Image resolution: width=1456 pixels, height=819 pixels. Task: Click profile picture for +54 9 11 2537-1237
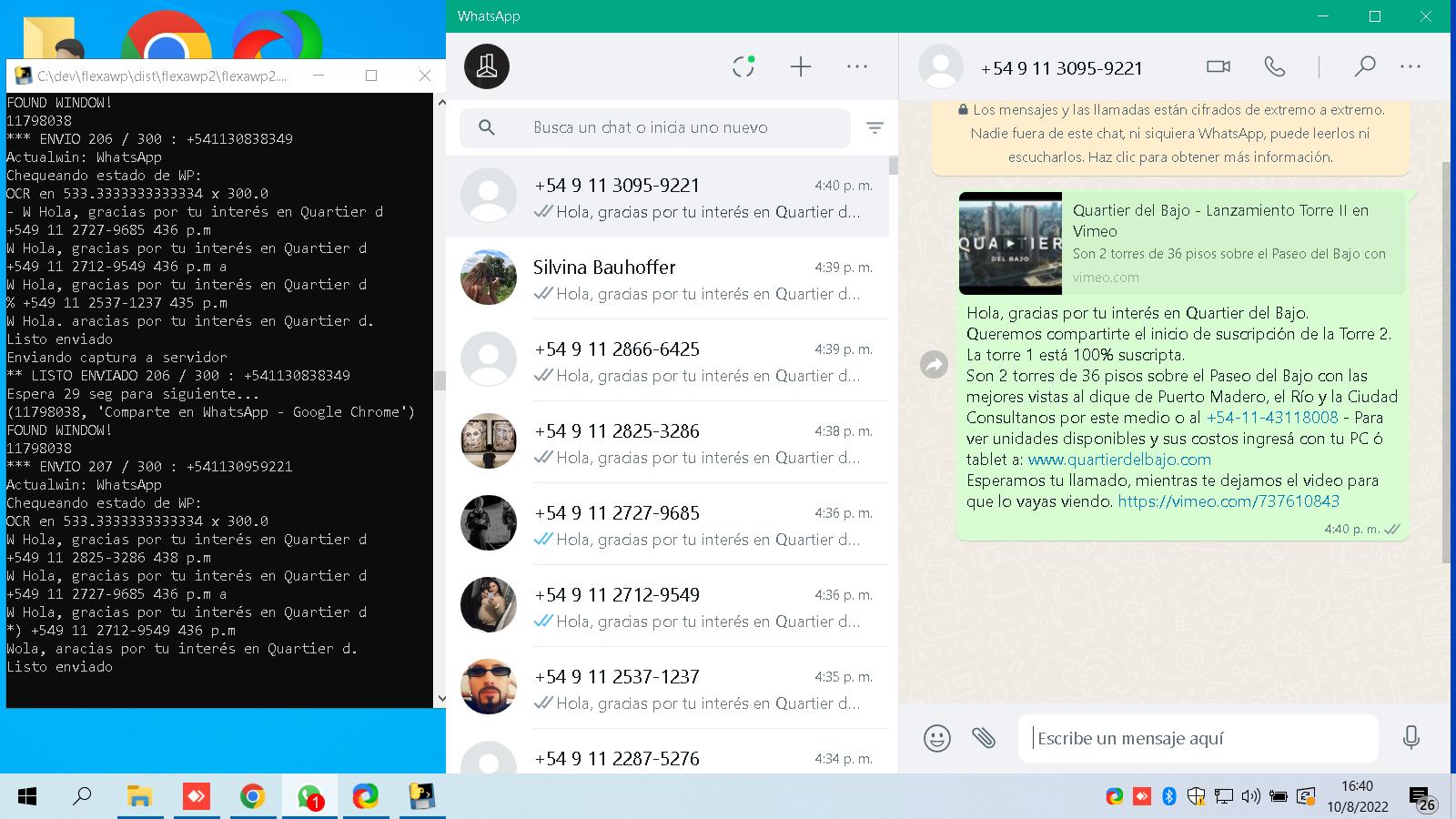[x=489, y=686]
